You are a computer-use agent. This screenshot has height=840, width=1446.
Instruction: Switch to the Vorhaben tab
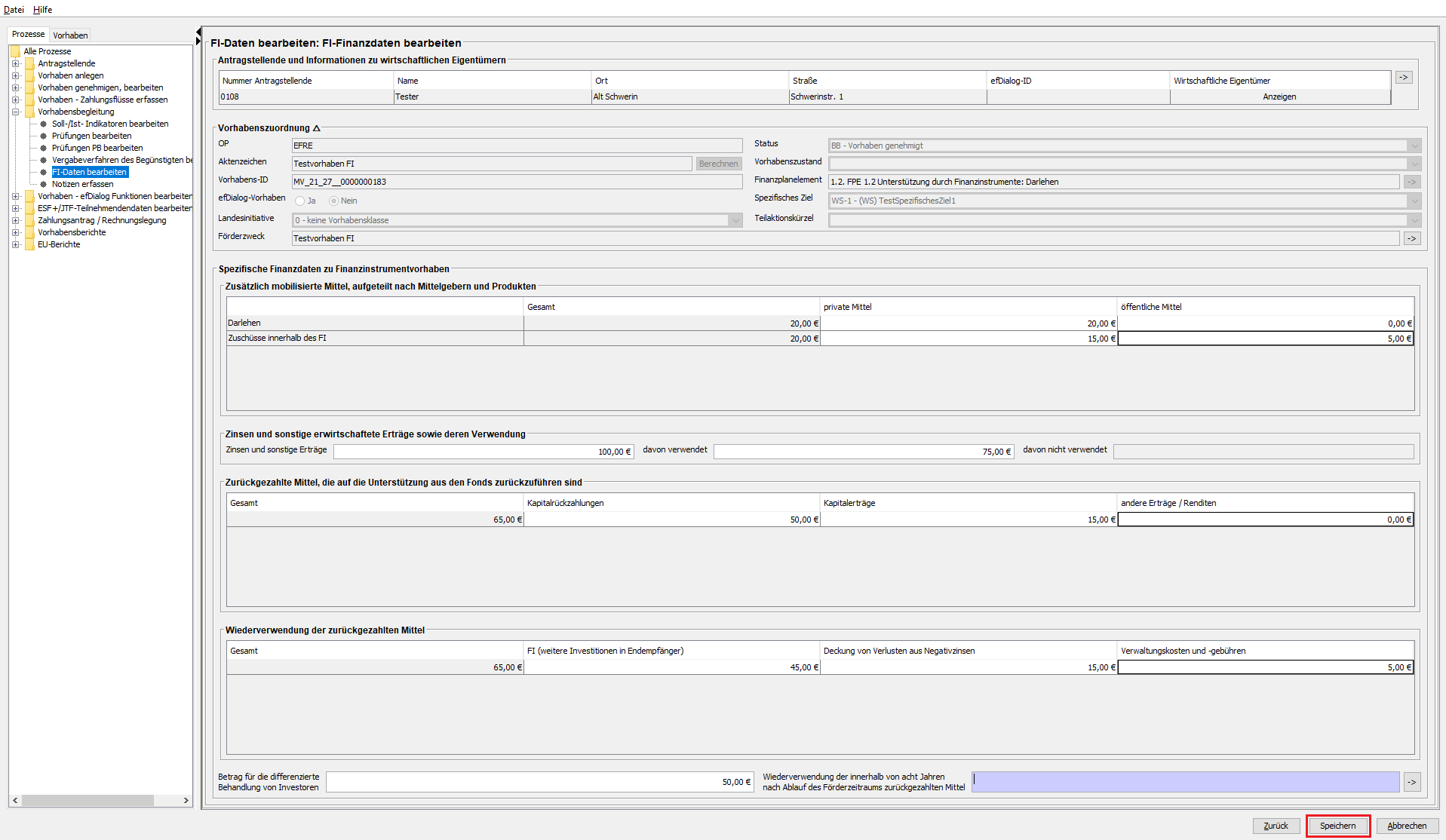click(x=70, y=35)
